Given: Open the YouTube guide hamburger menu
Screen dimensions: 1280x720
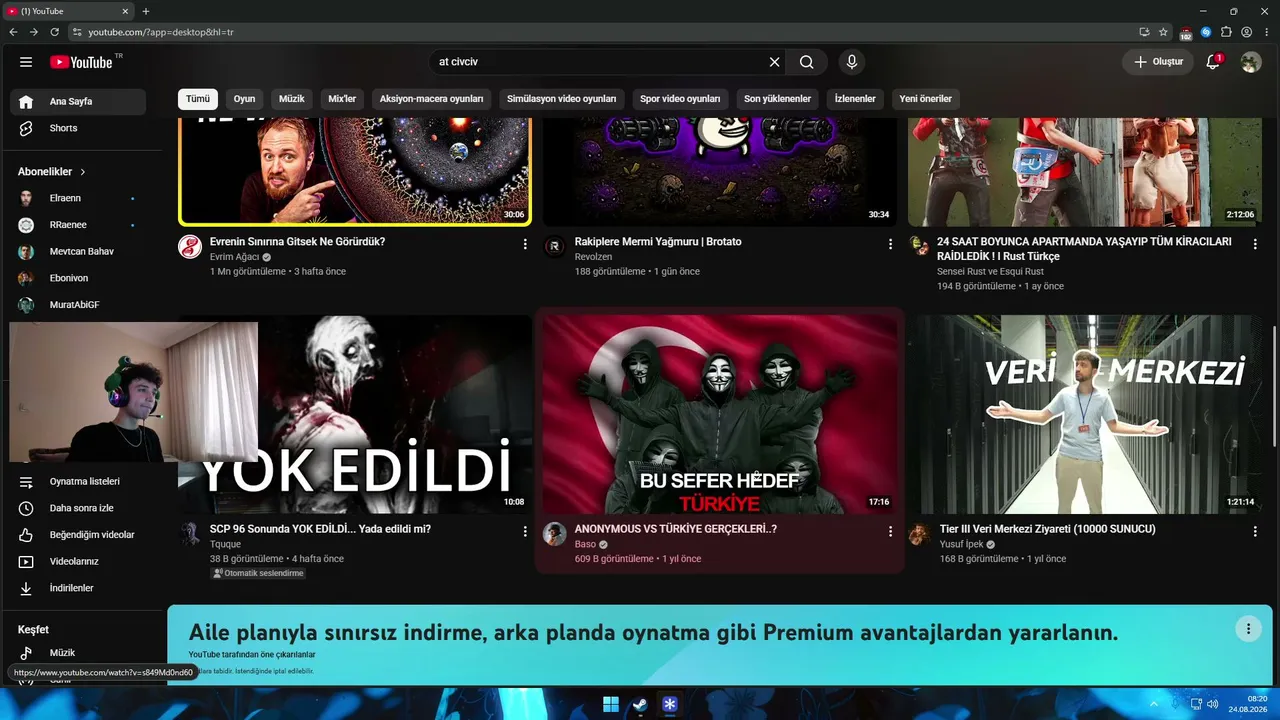Looking at the screenshot, I should coord(26,62).
